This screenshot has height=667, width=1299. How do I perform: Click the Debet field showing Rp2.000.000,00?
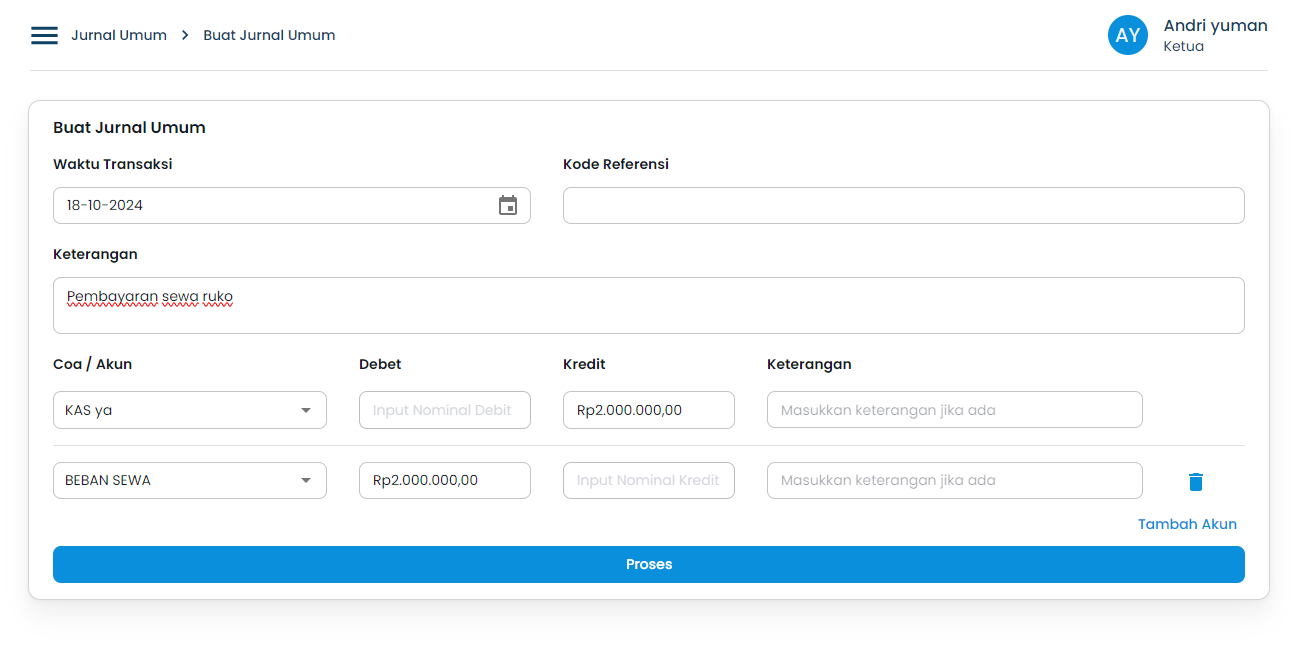[x=444, y=480]
